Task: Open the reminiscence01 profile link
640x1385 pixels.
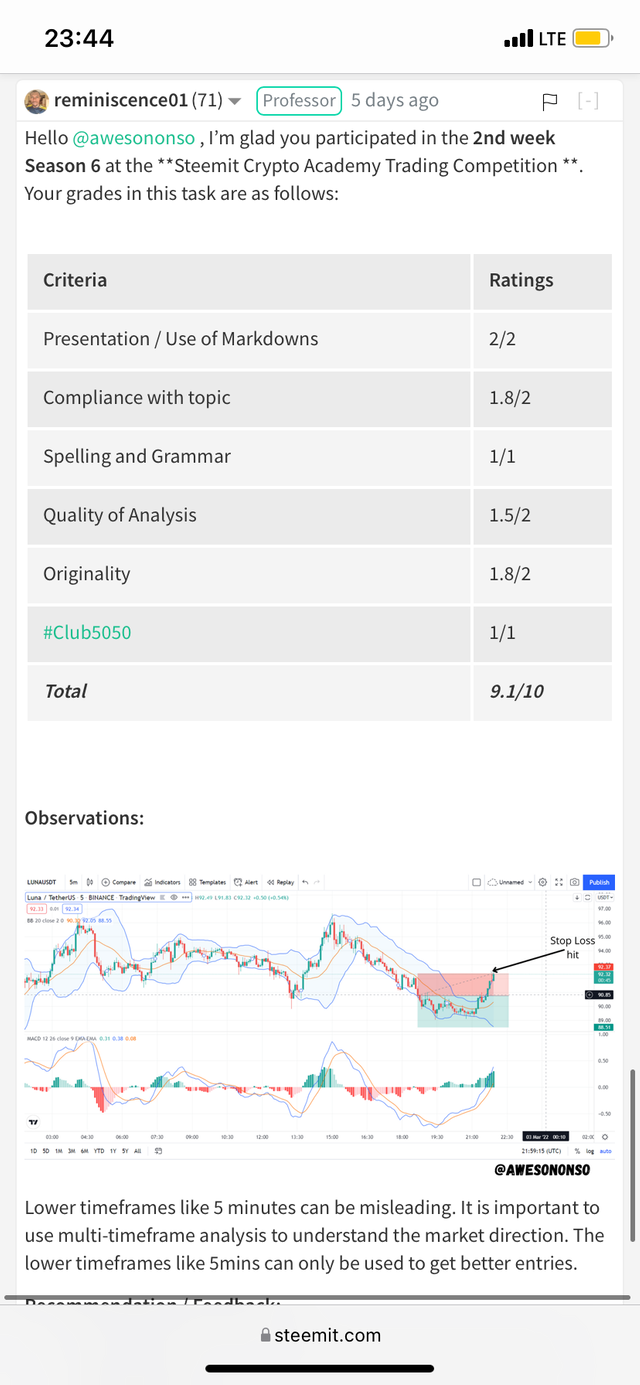Action: pyautogui.click(x=120, y=100)
